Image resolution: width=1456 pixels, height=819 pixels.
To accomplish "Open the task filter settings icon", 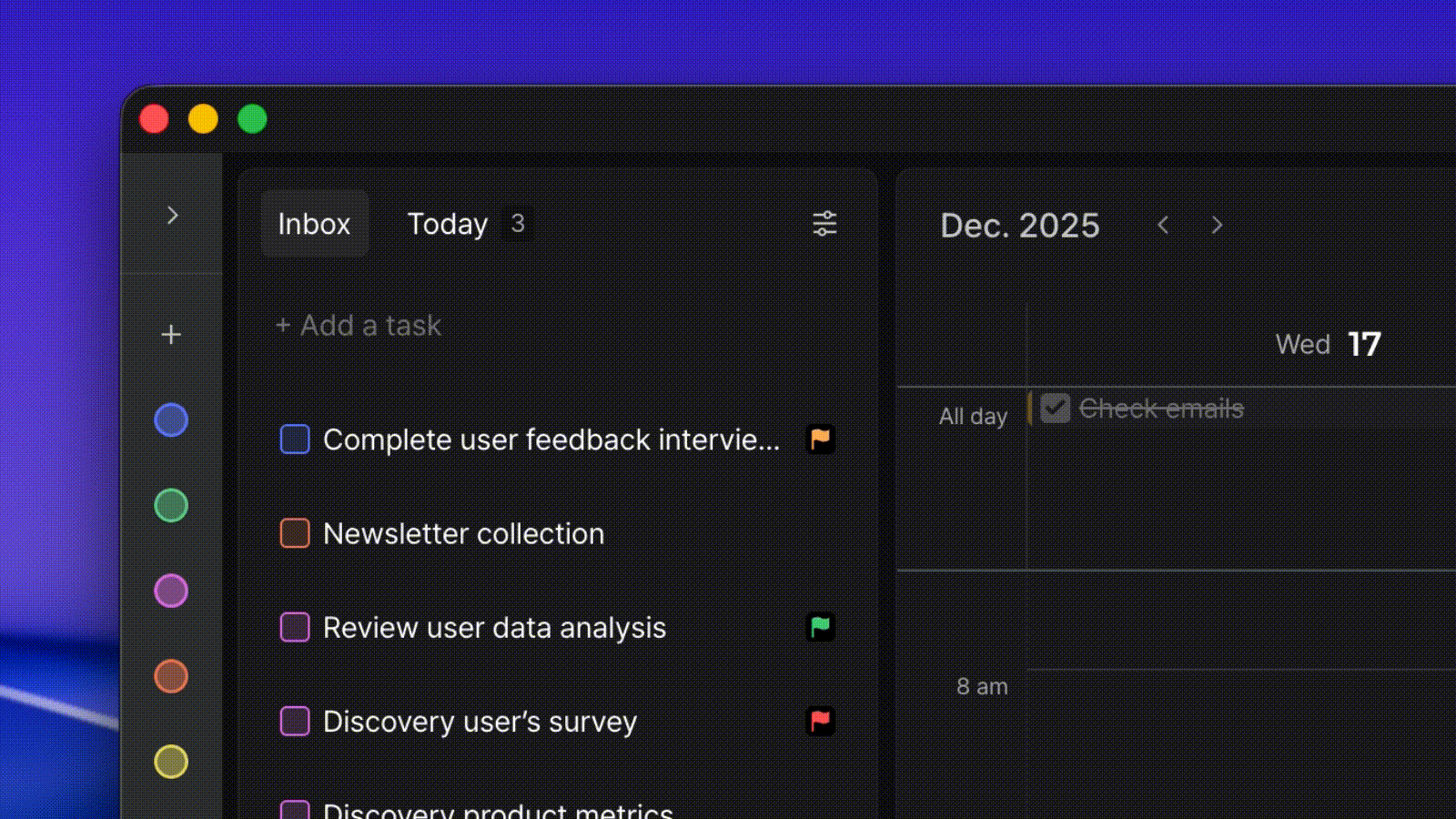I will coord(824,224).
